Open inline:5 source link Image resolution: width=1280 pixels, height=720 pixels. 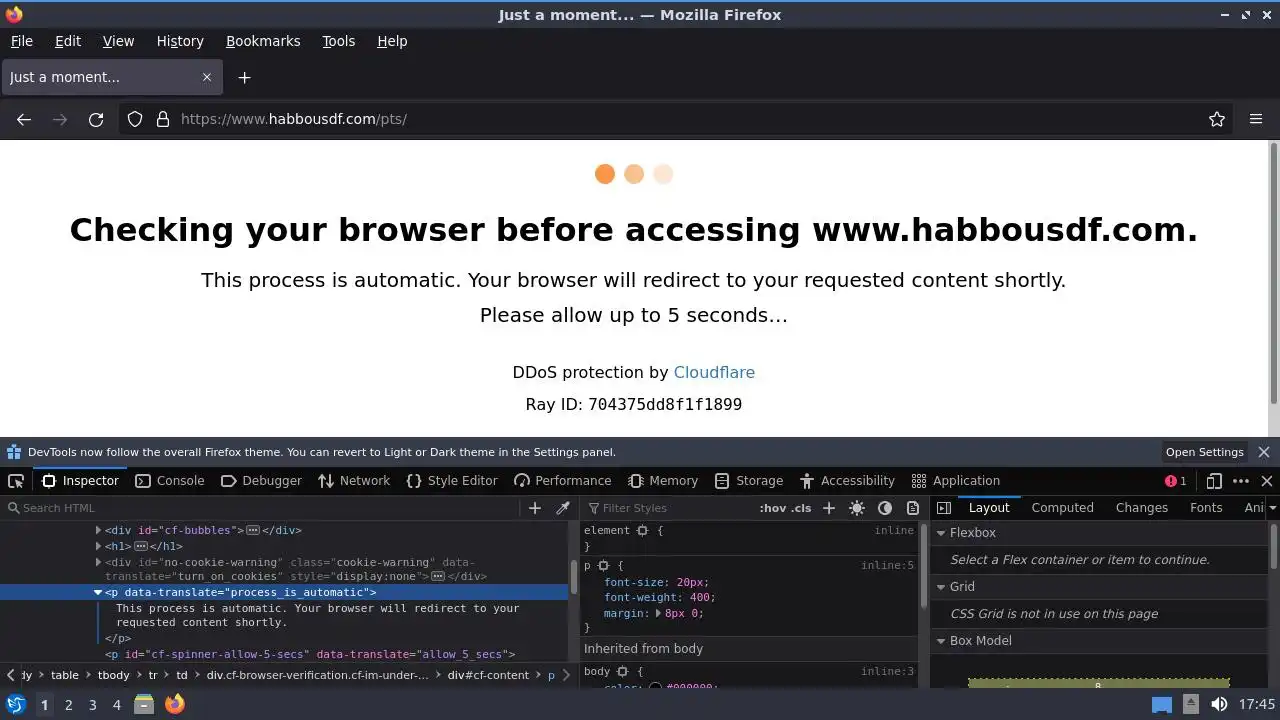pos(887,566)
